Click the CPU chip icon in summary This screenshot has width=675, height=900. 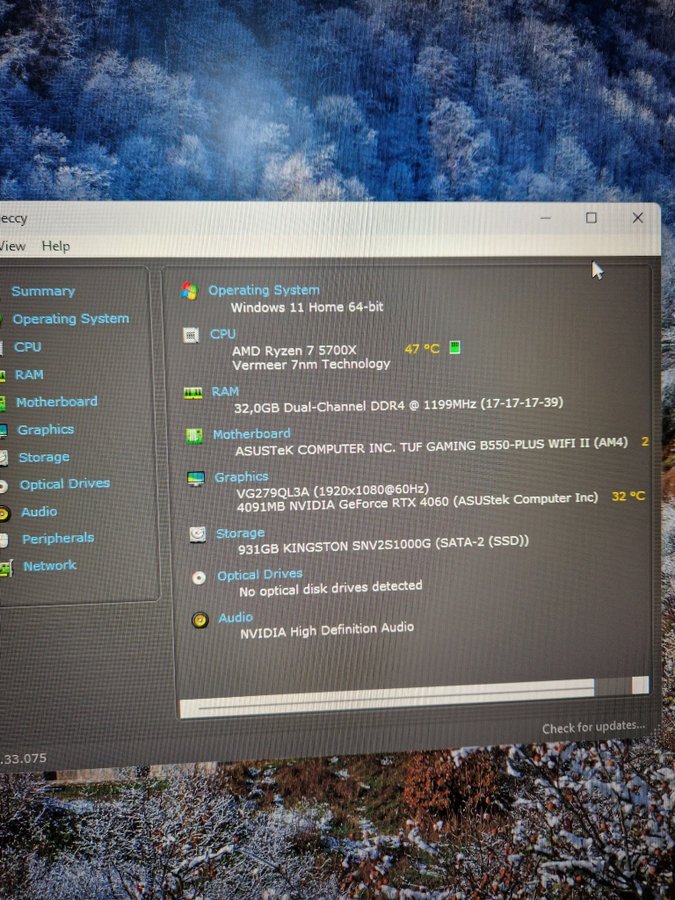191,335
